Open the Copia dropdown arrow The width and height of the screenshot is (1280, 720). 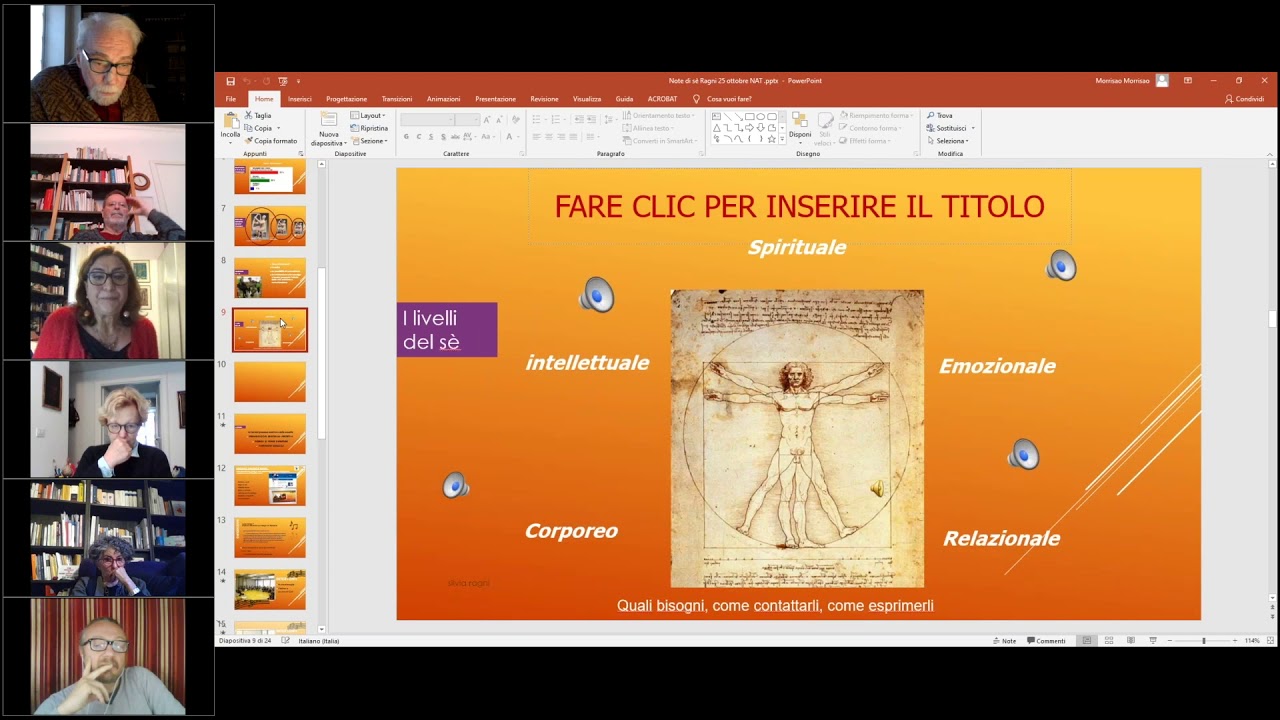(278, 128)
